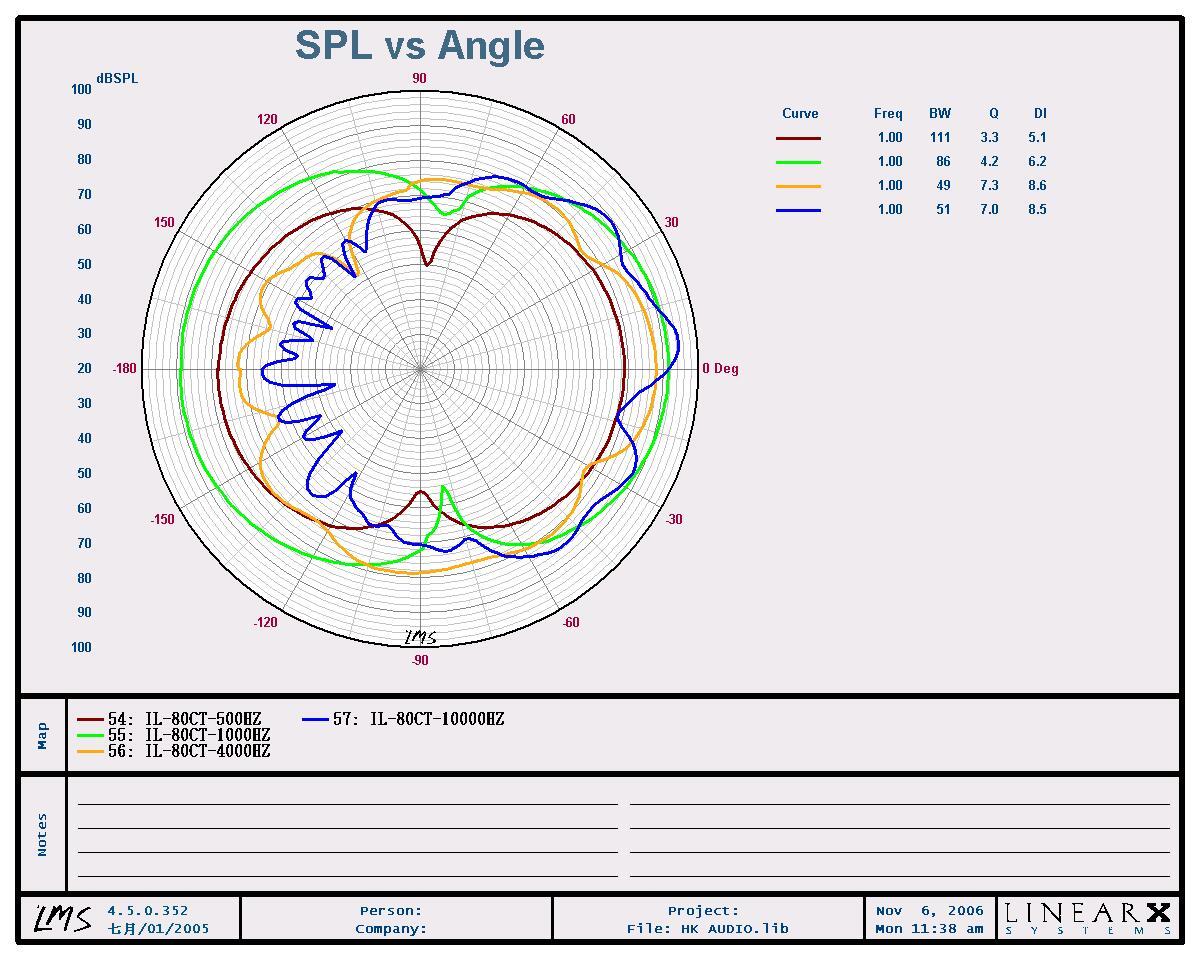Viewport: 1200px width, 960px height.
Task: Click the DI value "8.6"
Action: pyautogui.click(x=1037, y=186)
